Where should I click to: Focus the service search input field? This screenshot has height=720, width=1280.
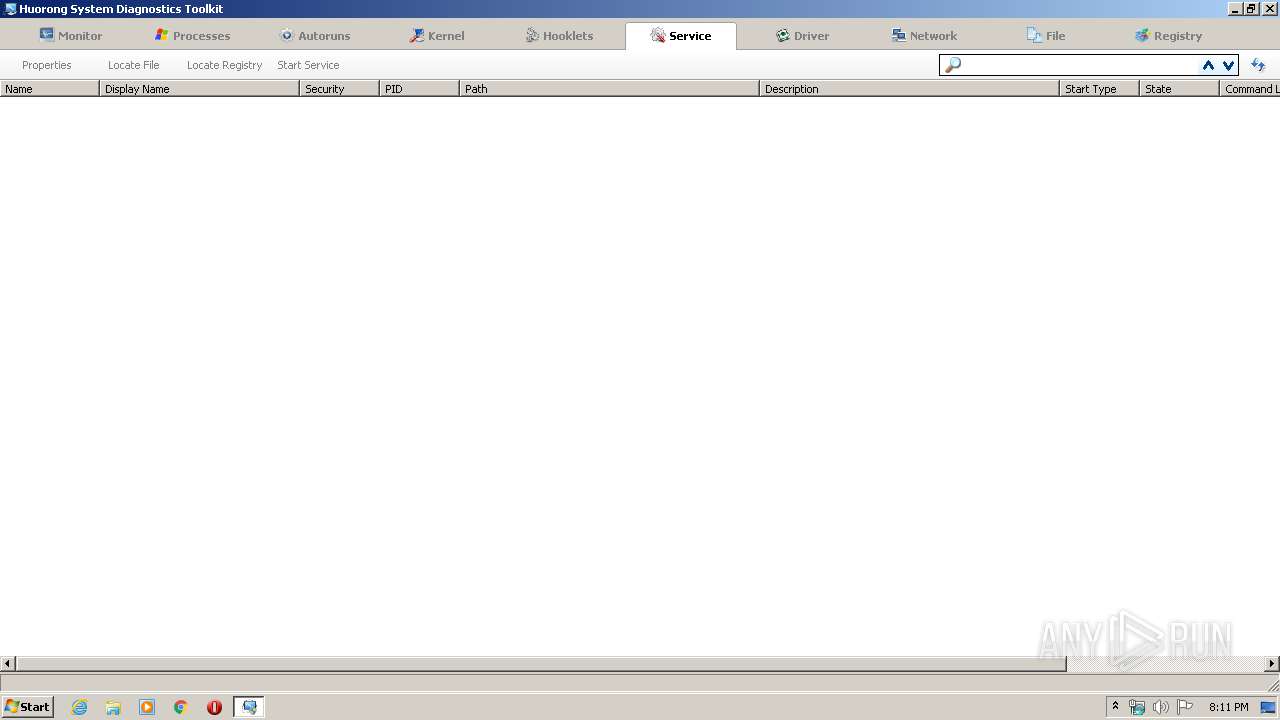1080,65
